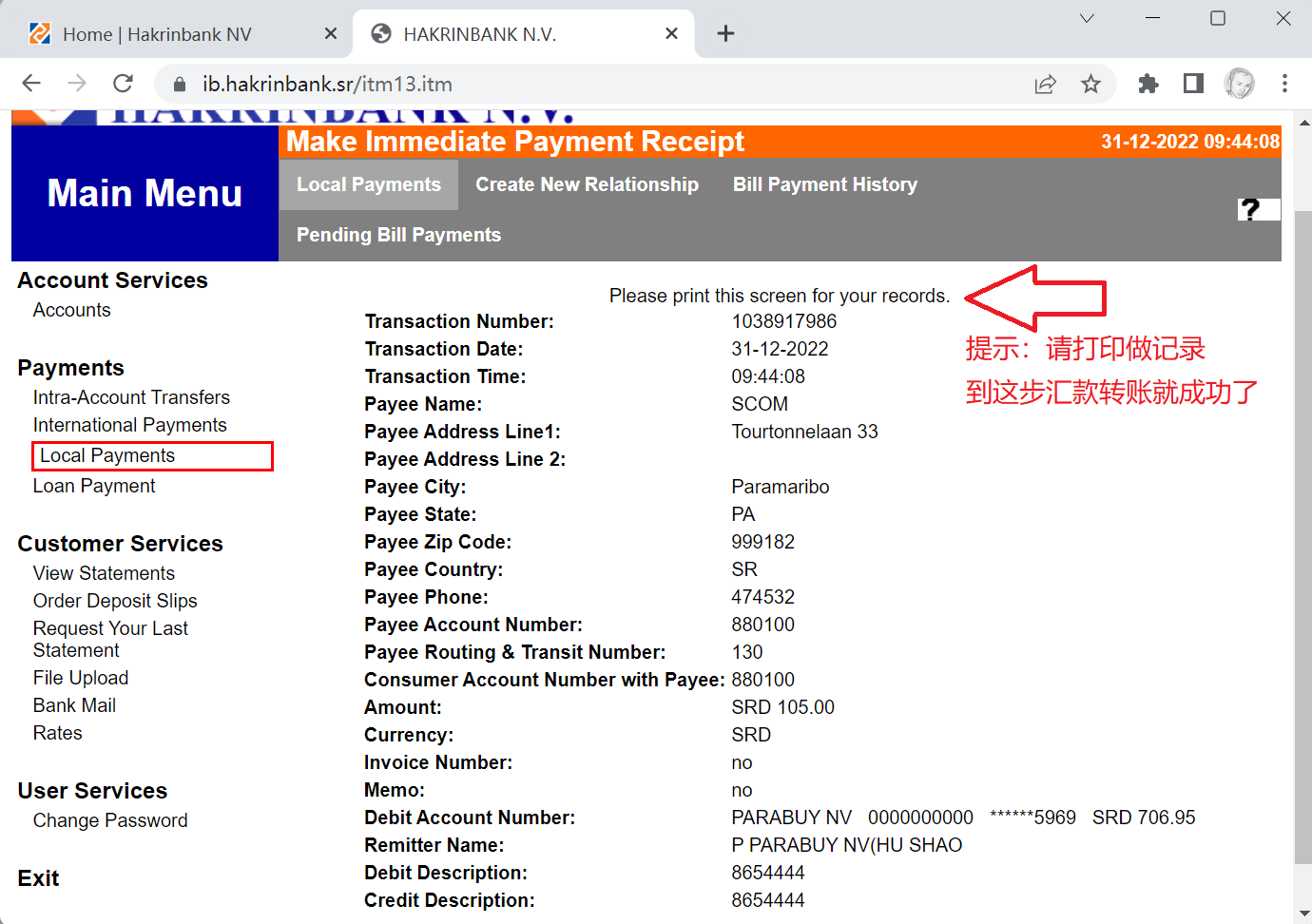Click the help question mark icon
1312x924 pixels.
point(1250,209)
